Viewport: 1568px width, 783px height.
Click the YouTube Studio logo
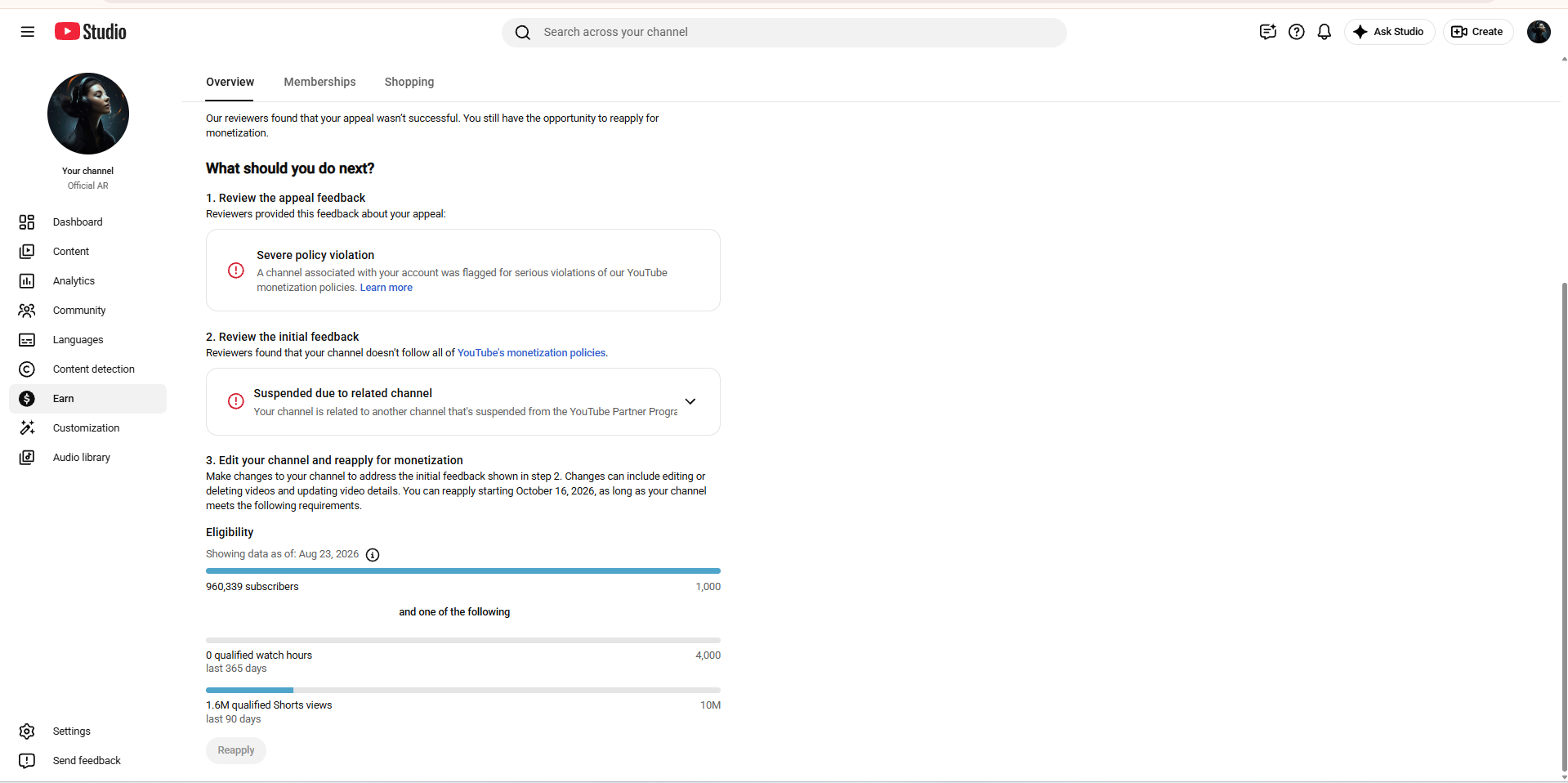coord(91,32)
